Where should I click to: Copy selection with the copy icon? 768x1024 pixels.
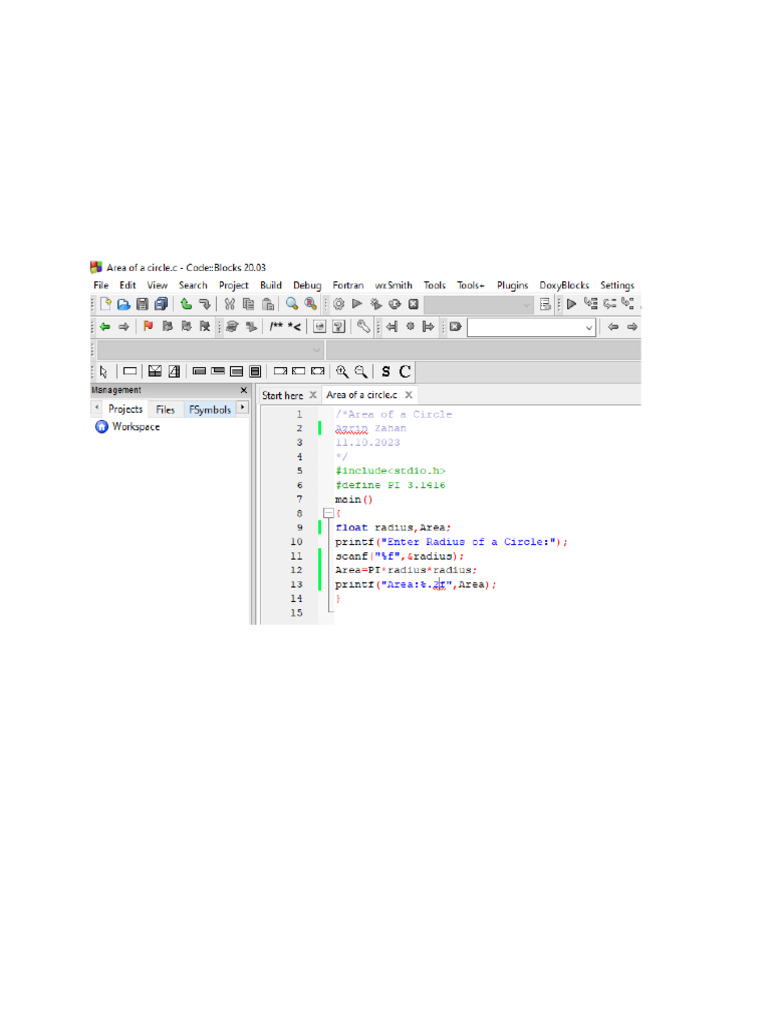248,304
